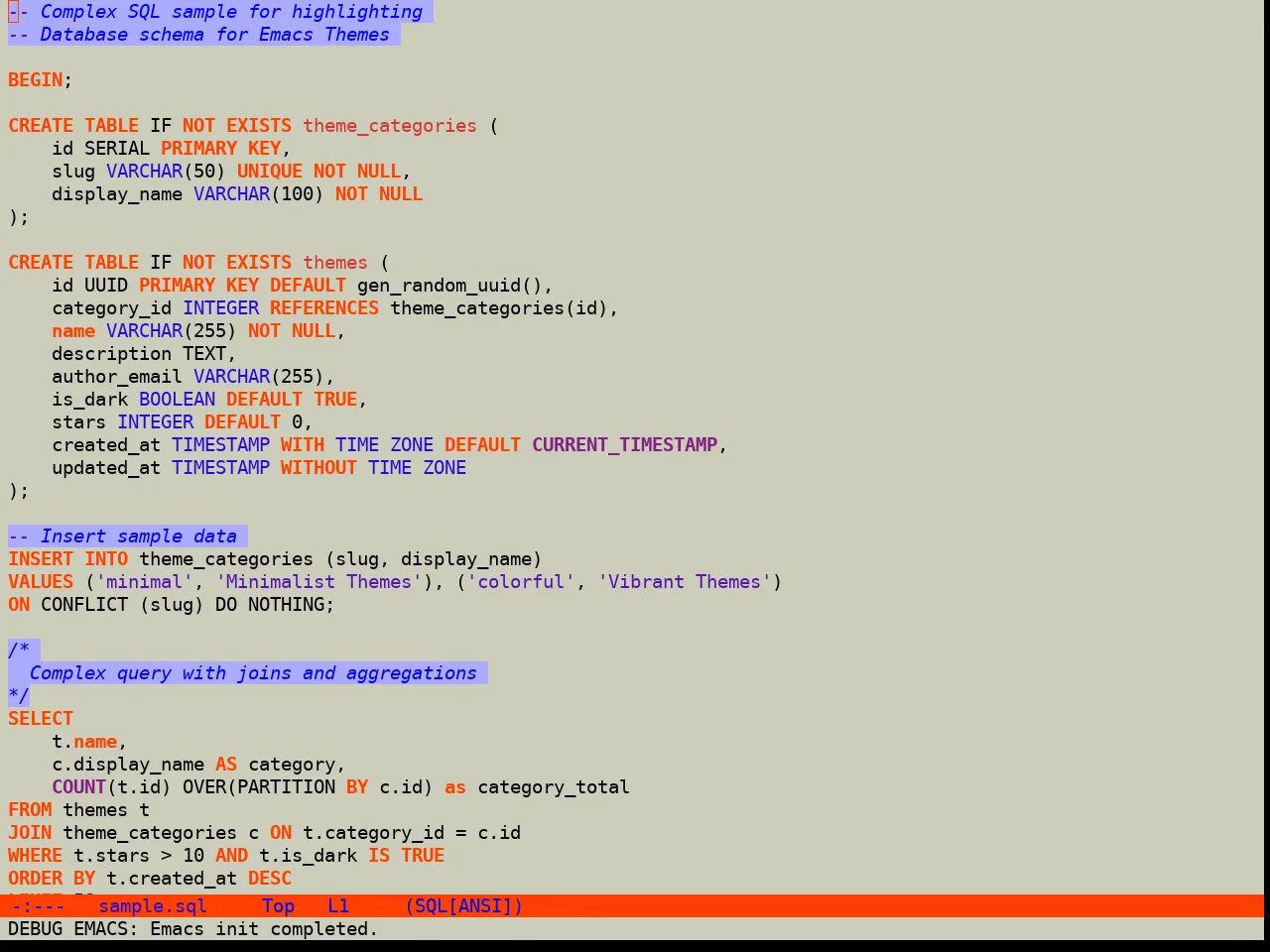Click the 'themes' table name in CREATE TABLE
This screenshot has width=1270, height=952.
point(335,263)
